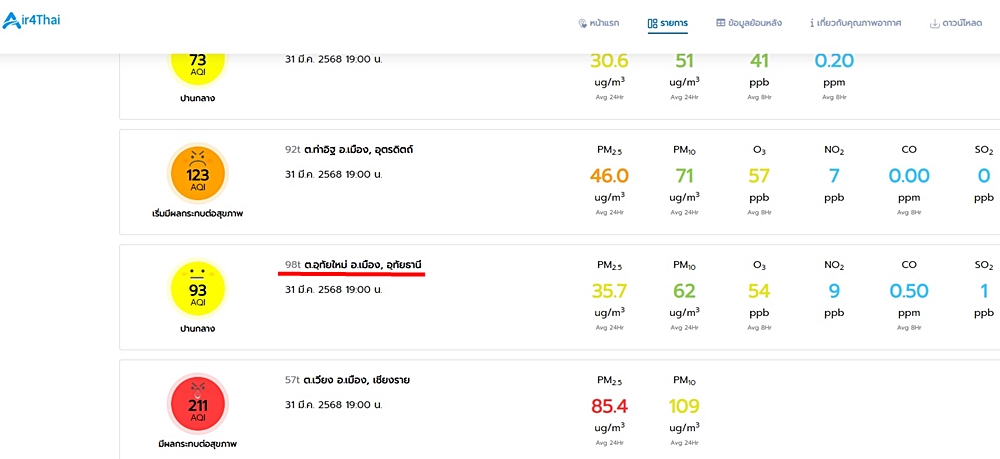Viewport: 1000px width, 459px height.
Task: Click the PM10 value 109 reading
Action: coord(684,405)
